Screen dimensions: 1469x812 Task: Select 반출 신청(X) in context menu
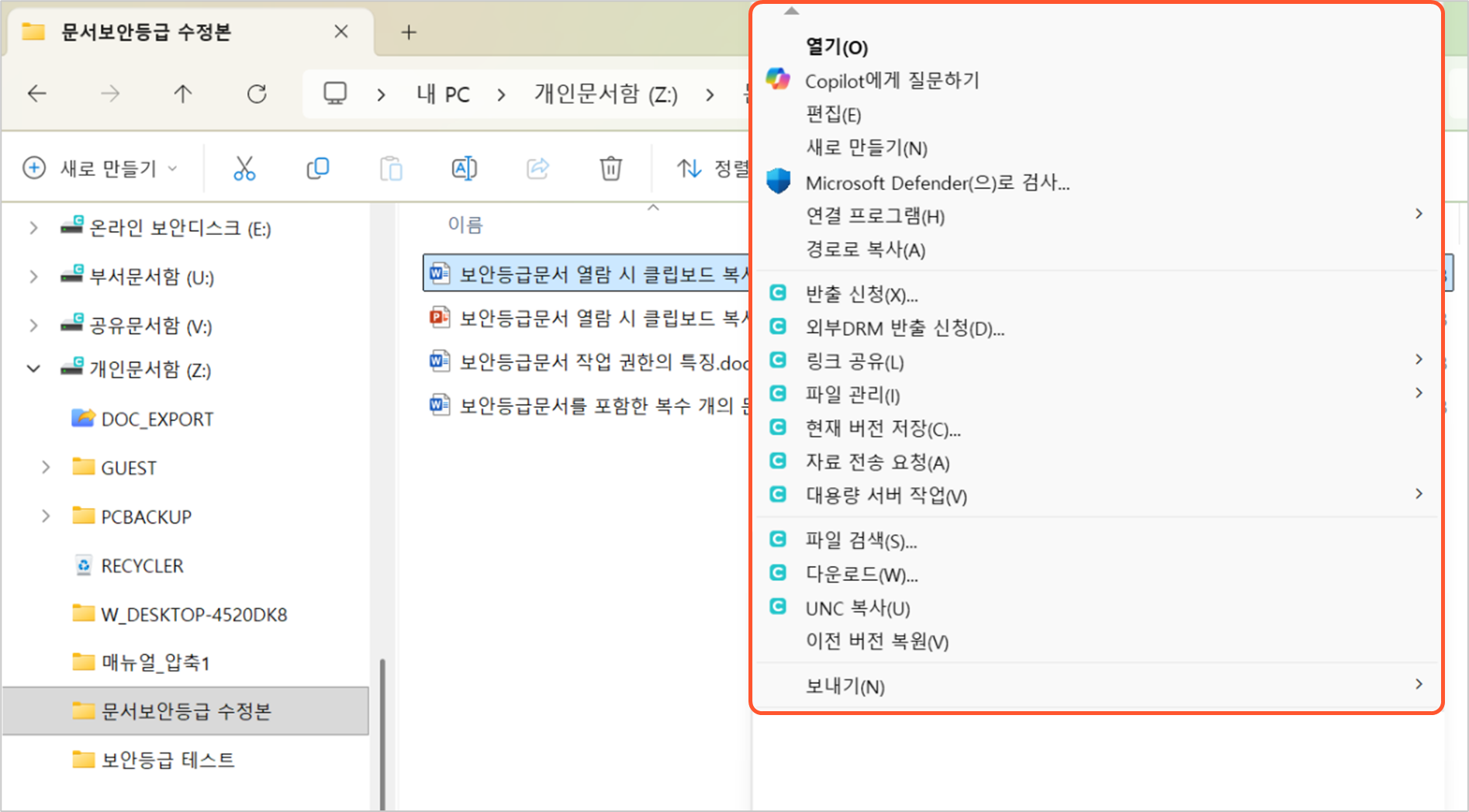point(861,295)
